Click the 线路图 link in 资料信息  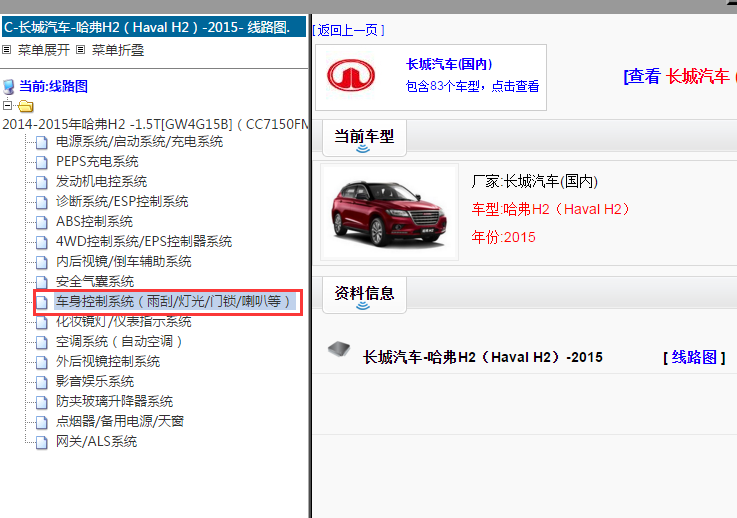pyautogui.click(x=694, y=357)
